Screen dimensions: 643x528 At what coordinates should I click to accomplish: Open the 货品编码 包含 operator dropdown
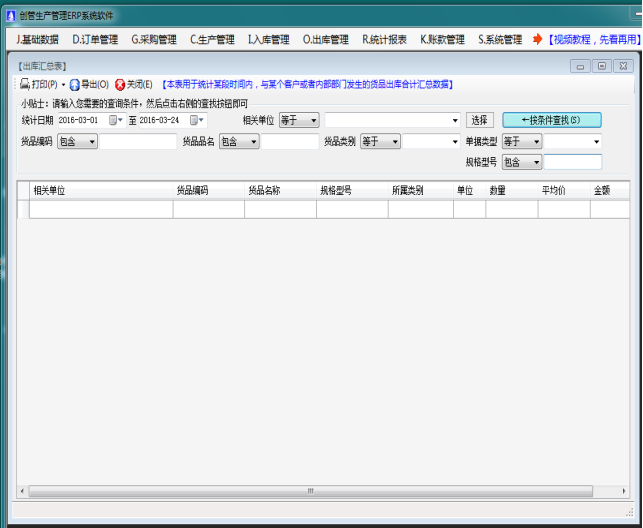[x=77, y=142]
